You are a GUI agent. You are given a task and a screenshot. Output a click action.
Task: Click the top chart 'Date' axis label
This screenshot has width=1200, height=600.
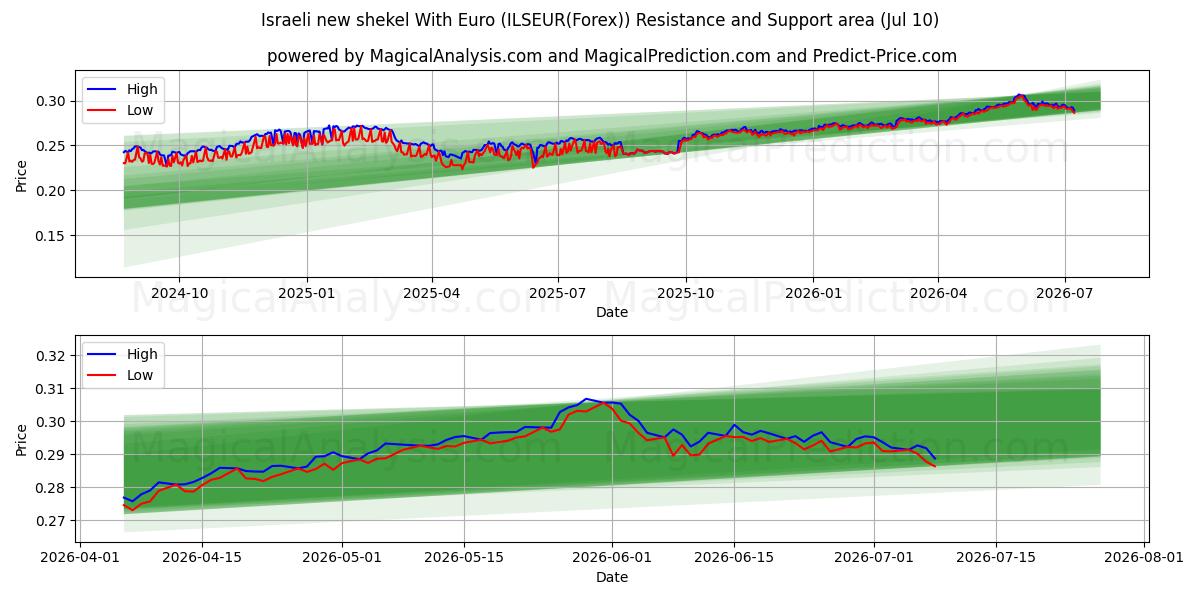click(612, 312)
